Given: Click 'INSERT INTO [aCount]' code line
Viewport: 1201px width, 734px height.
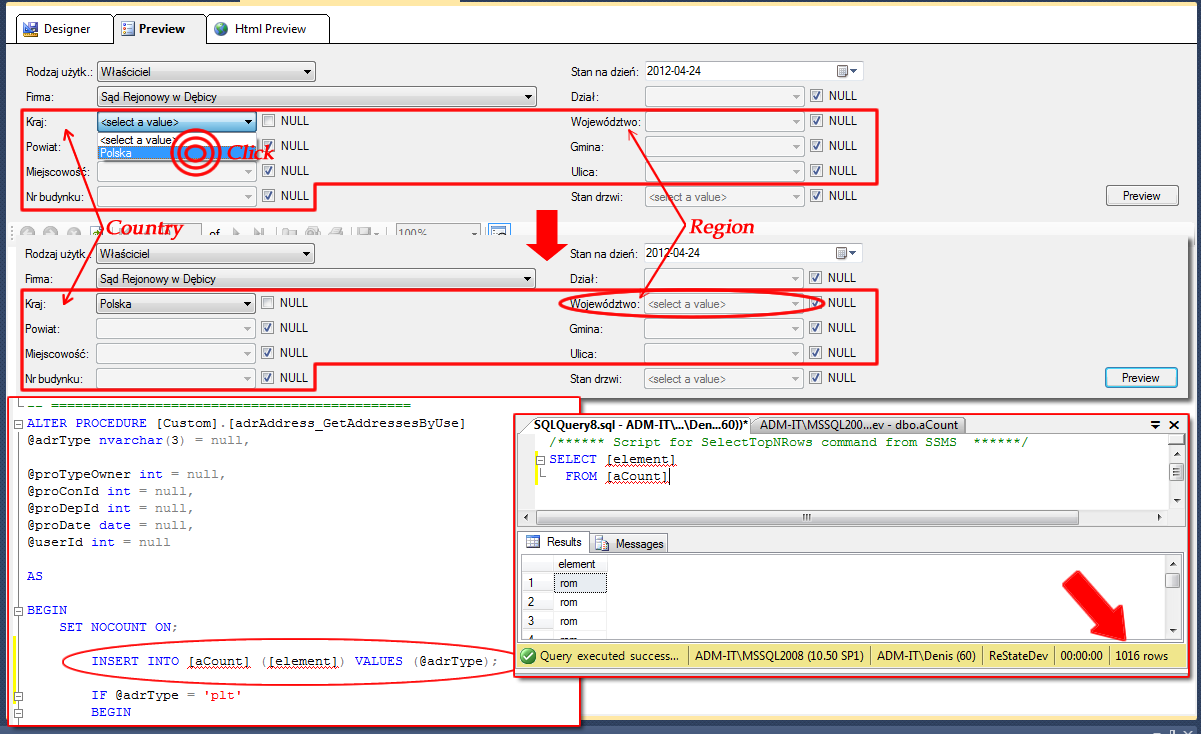Looking at the screenshot, I should 294,661.
